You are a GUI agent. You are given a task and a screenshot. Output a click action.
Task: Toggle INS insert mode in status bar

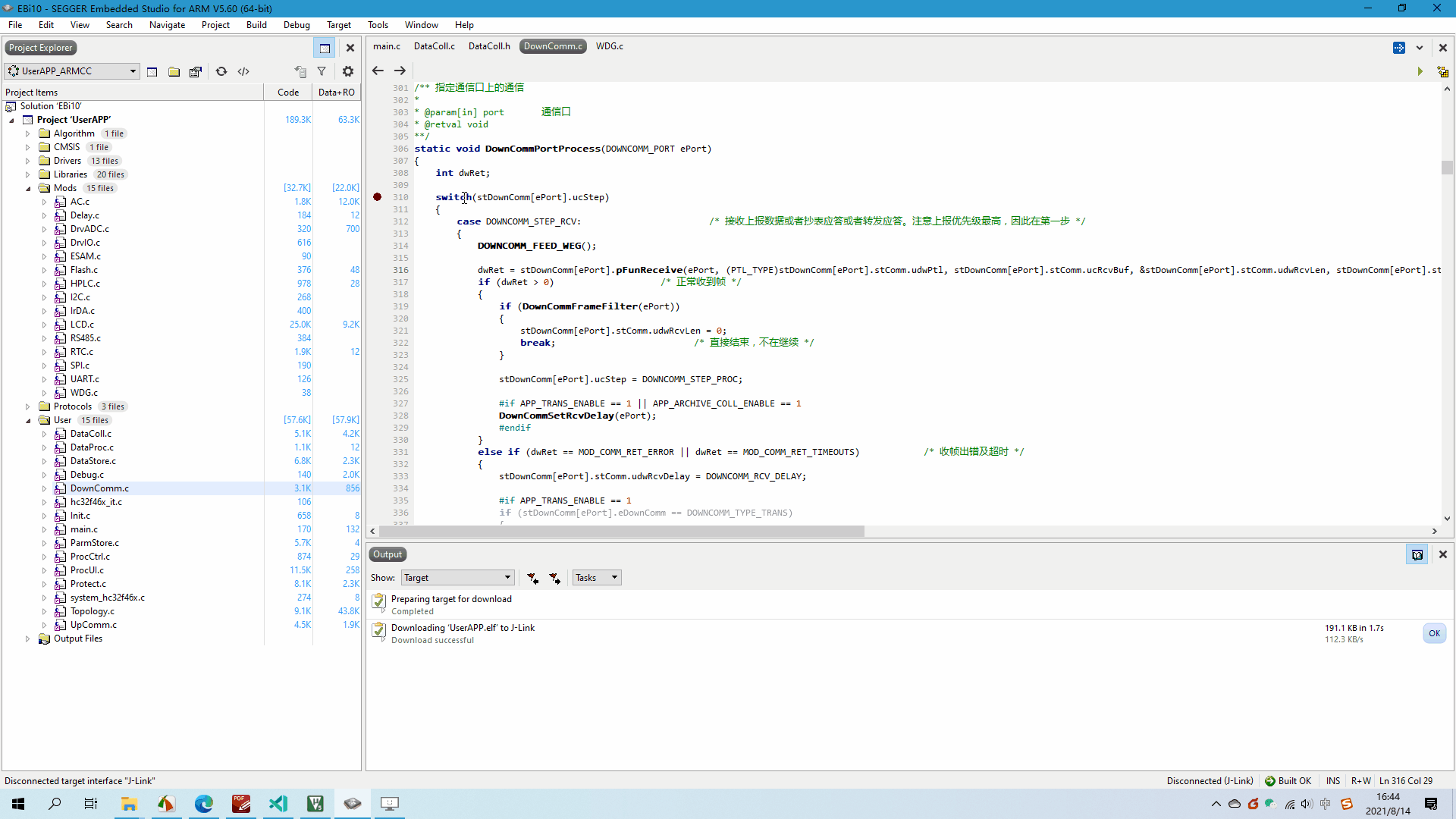1333,781
